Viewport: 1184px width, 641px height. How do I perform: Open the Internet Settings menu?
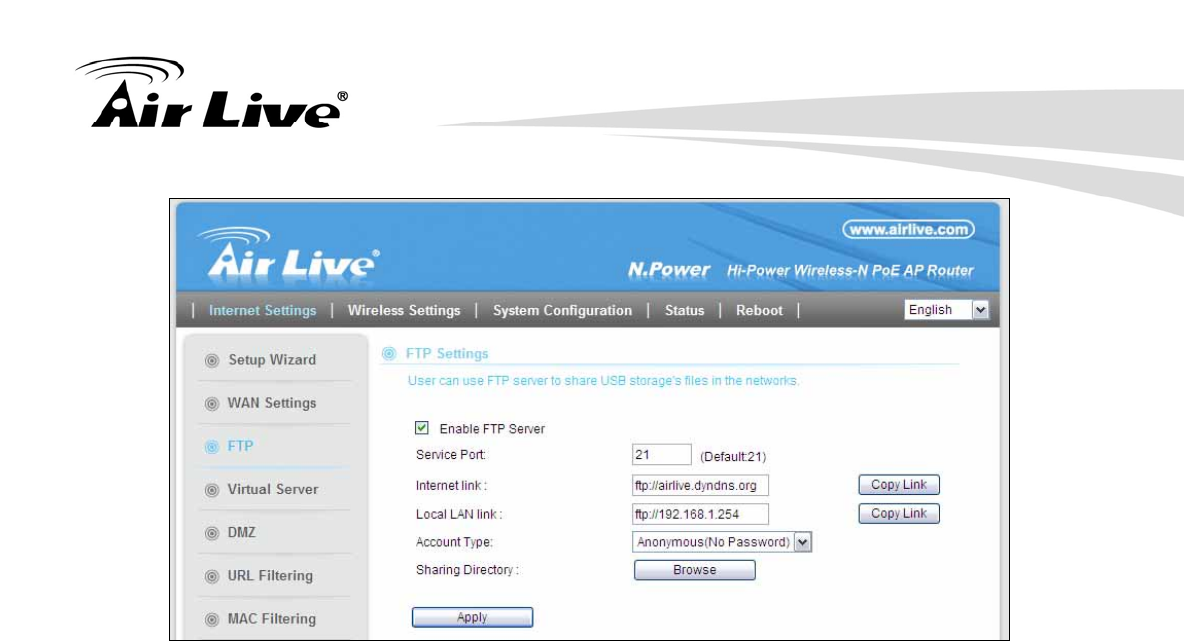pyautogui.click(x=263, y=310)
